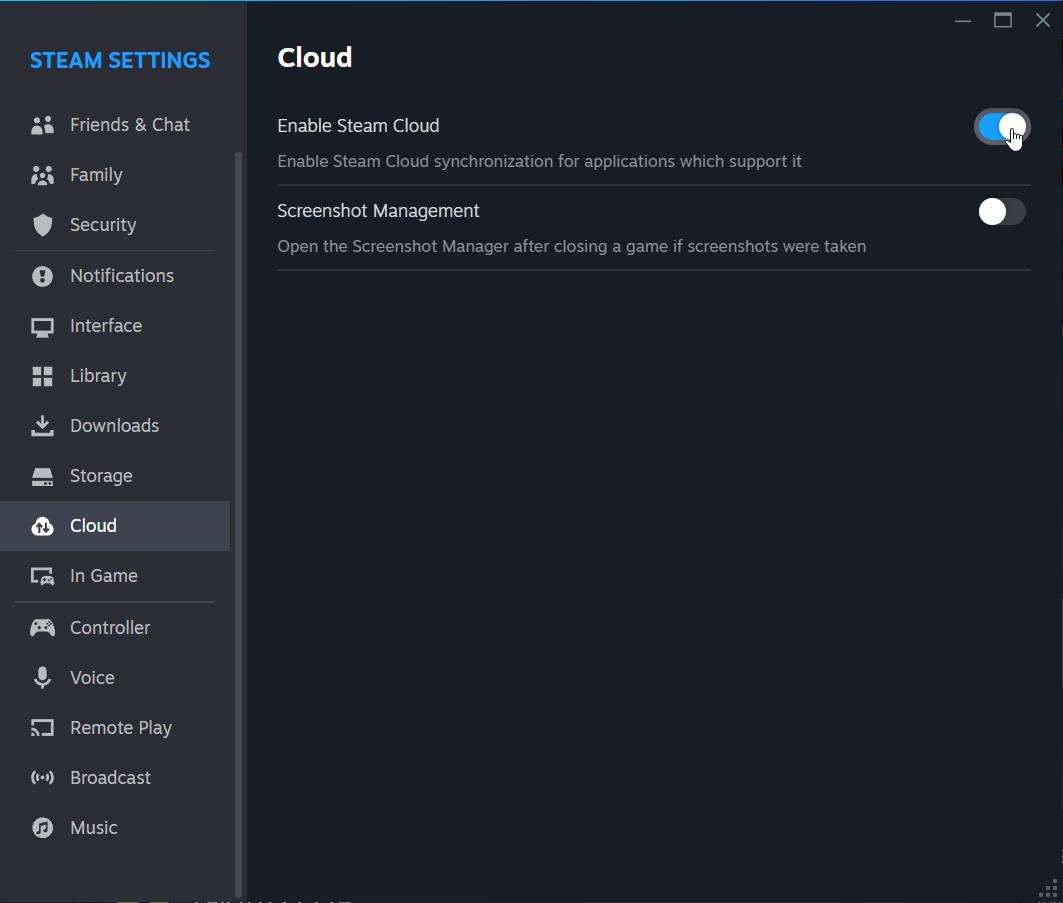
Task: Disable the Enable Steam Cloud toggle
Action: click(1001, 127)
